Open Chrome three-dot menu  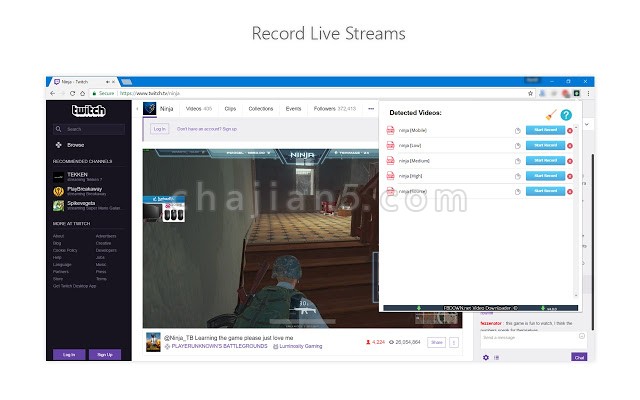(588, 93)
